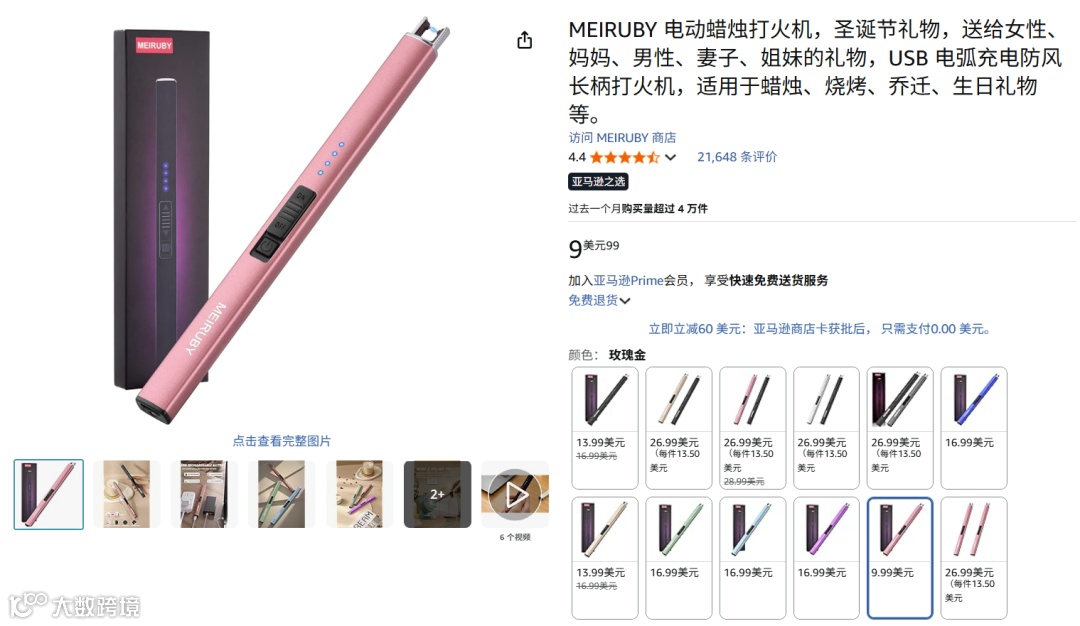Click the 亚马逊之选 Amazon's Choice badge
Screen dimensions: 1080x626
click(598, 182)
